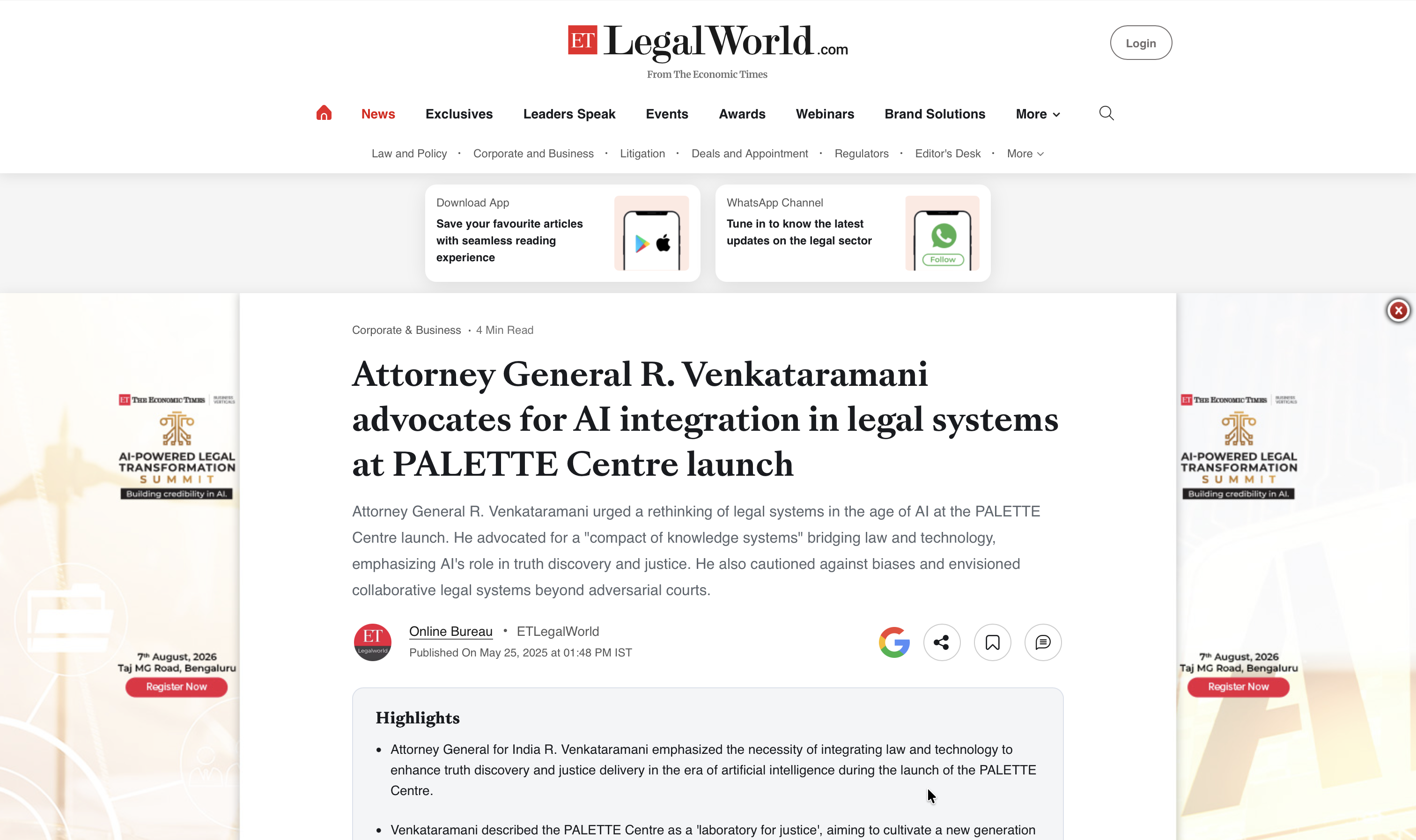The width and height of the screenshot is (1416, 840).
Task: Click the red home icon
Action: (x=324, y=113)
